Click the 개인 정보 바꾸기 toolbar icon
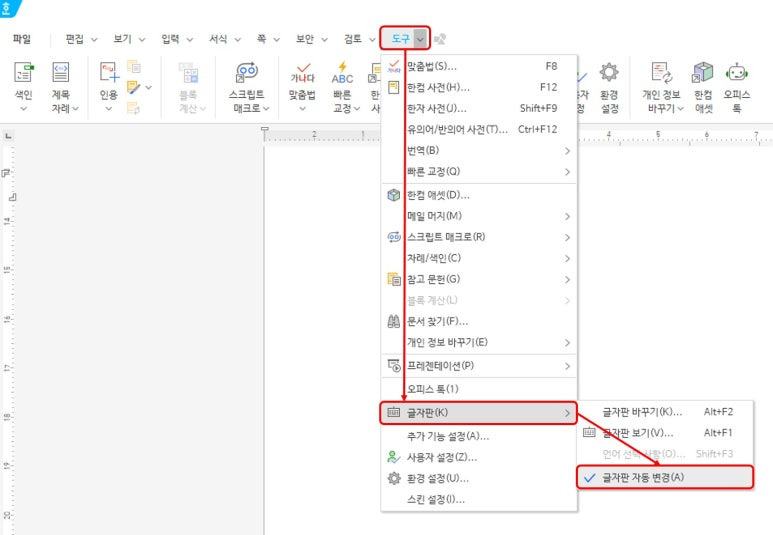Screen dimensions: 773x535 (x=661, y=72)
